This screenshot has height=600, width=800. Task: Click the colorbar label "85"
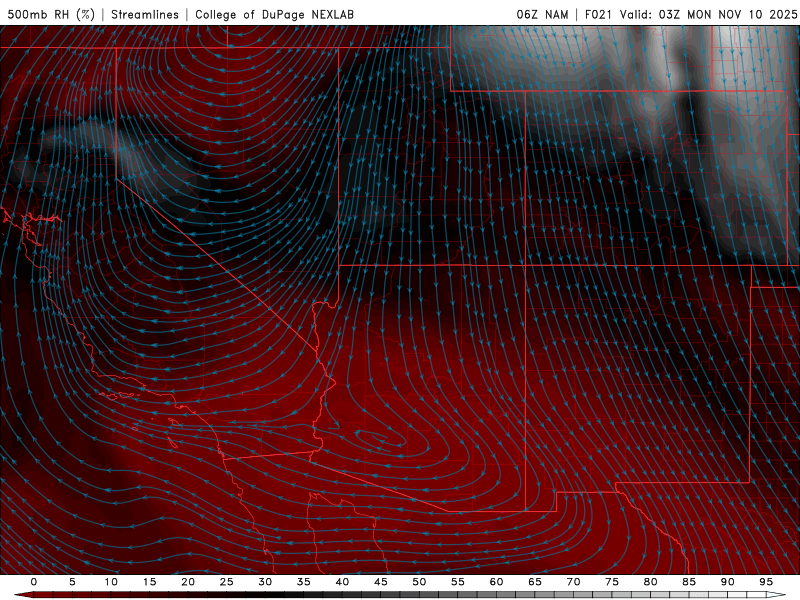pos(689,582)
